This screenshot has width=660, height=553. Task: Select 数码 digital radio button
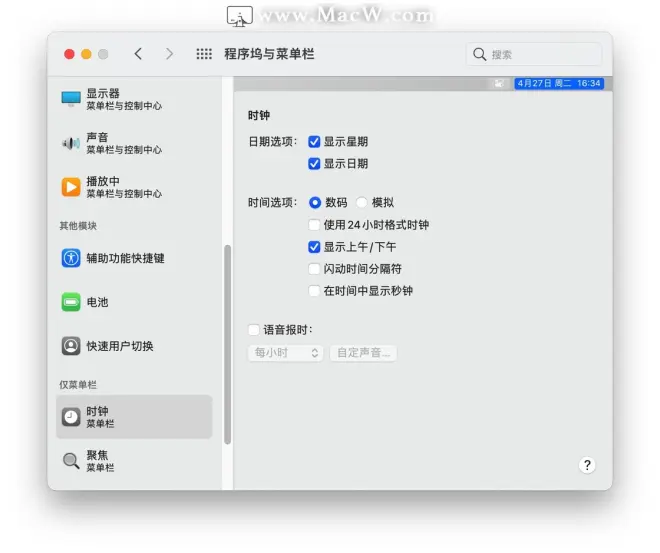(314, 203)
